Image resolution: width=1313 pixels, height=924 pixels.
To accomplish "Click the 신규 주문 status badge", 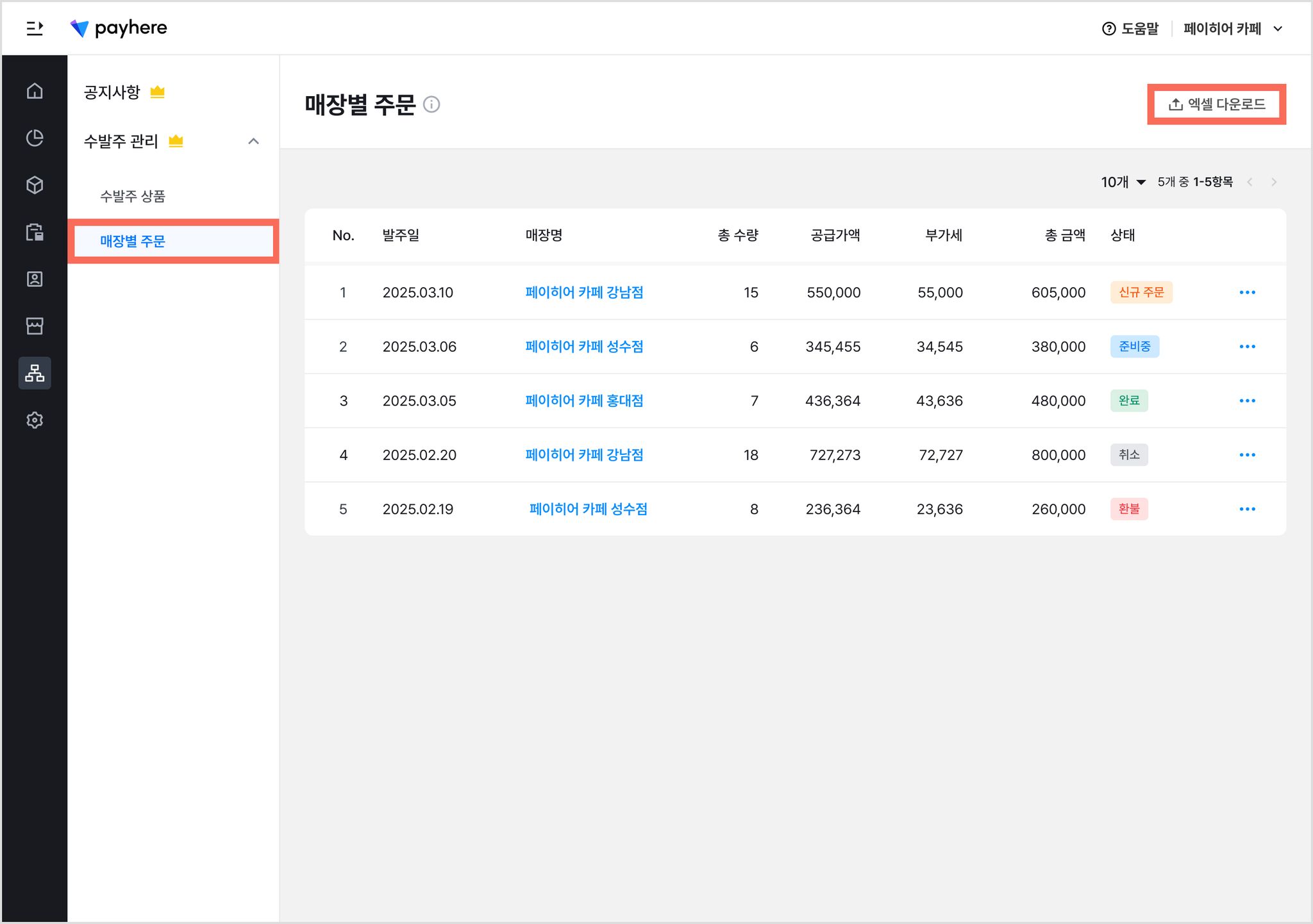I will pos(1141,292).
